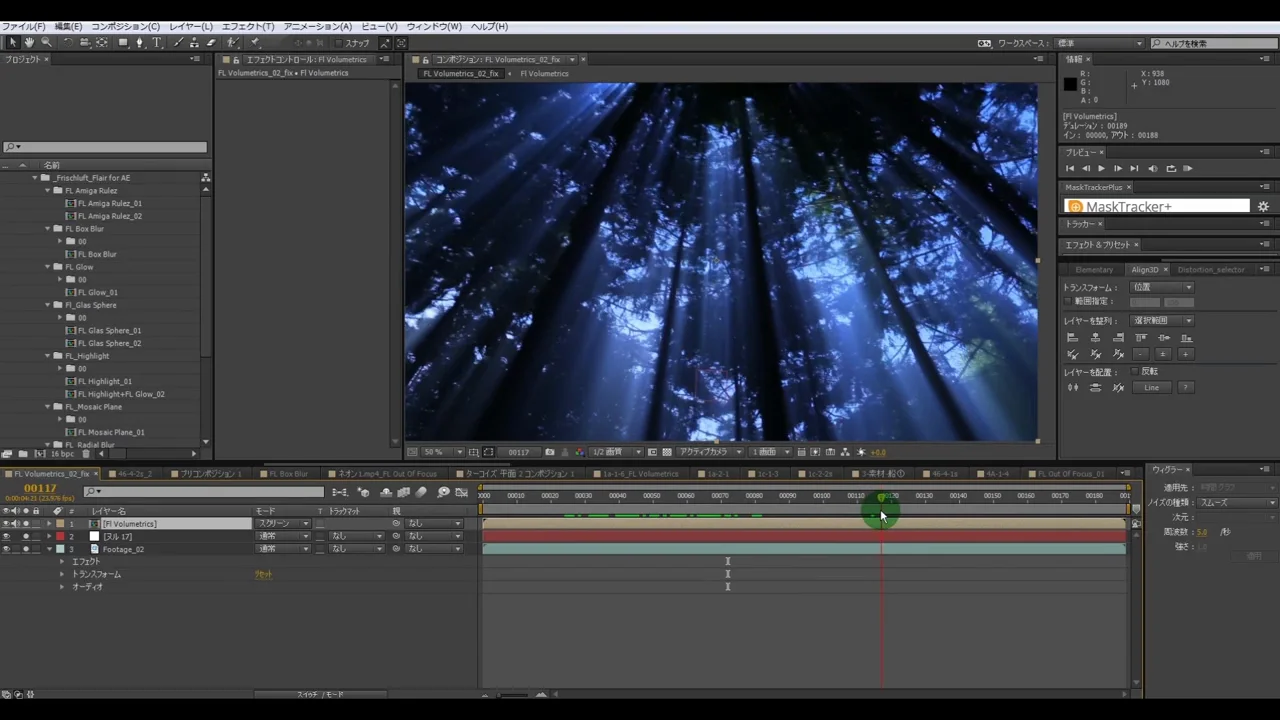Click the timeline layer search field
This screenshot has width=1280, height=720.
pos(204,492)
